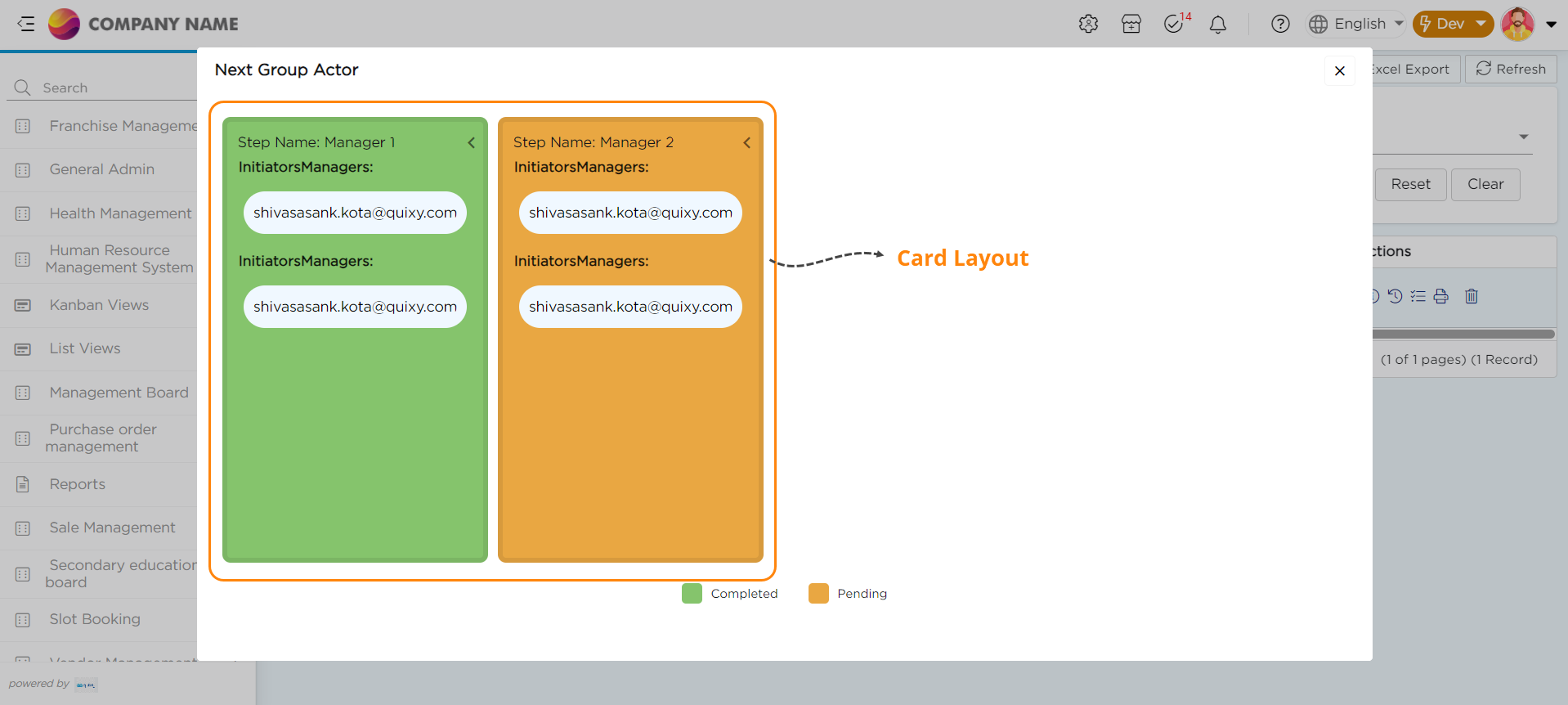Delete the record with trash icon
This screenshot has width=1568, height=705.
click(x=1472, y=296)
